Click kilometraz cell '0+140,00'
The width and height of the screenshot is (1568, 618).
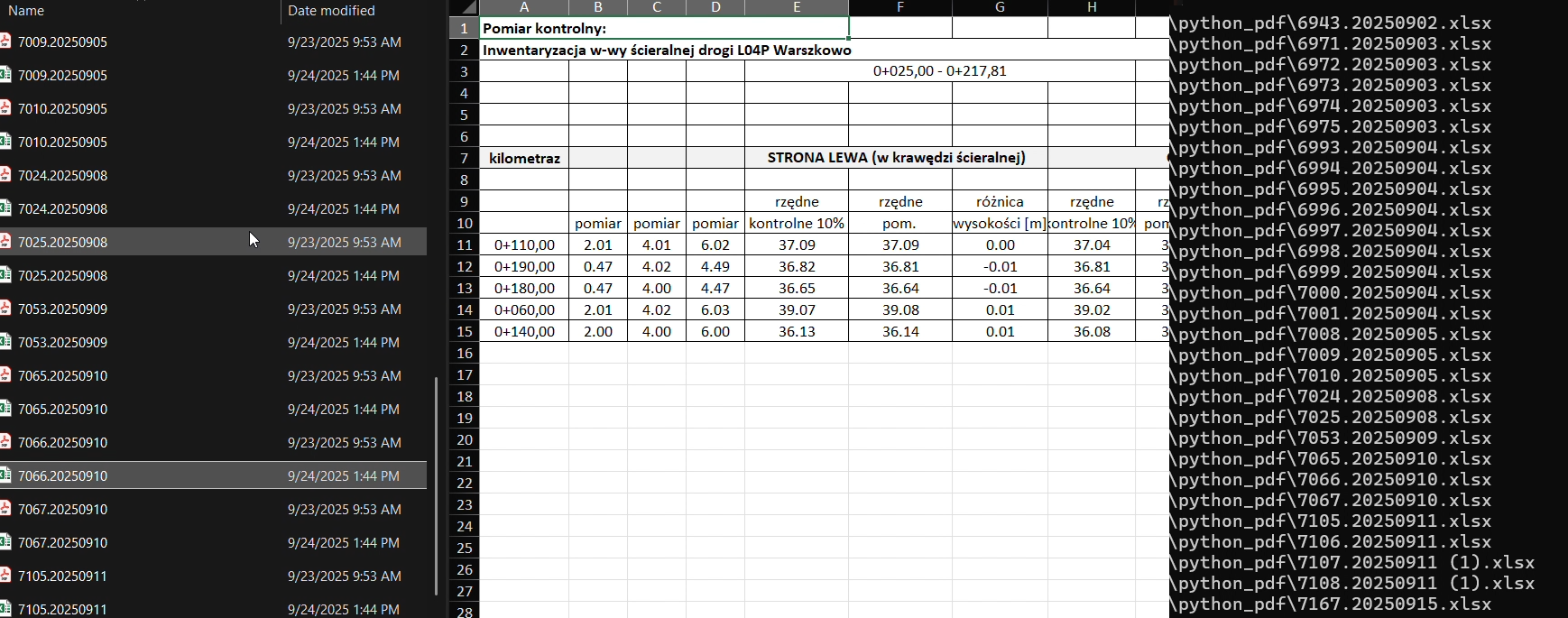[x=524, y=331]
